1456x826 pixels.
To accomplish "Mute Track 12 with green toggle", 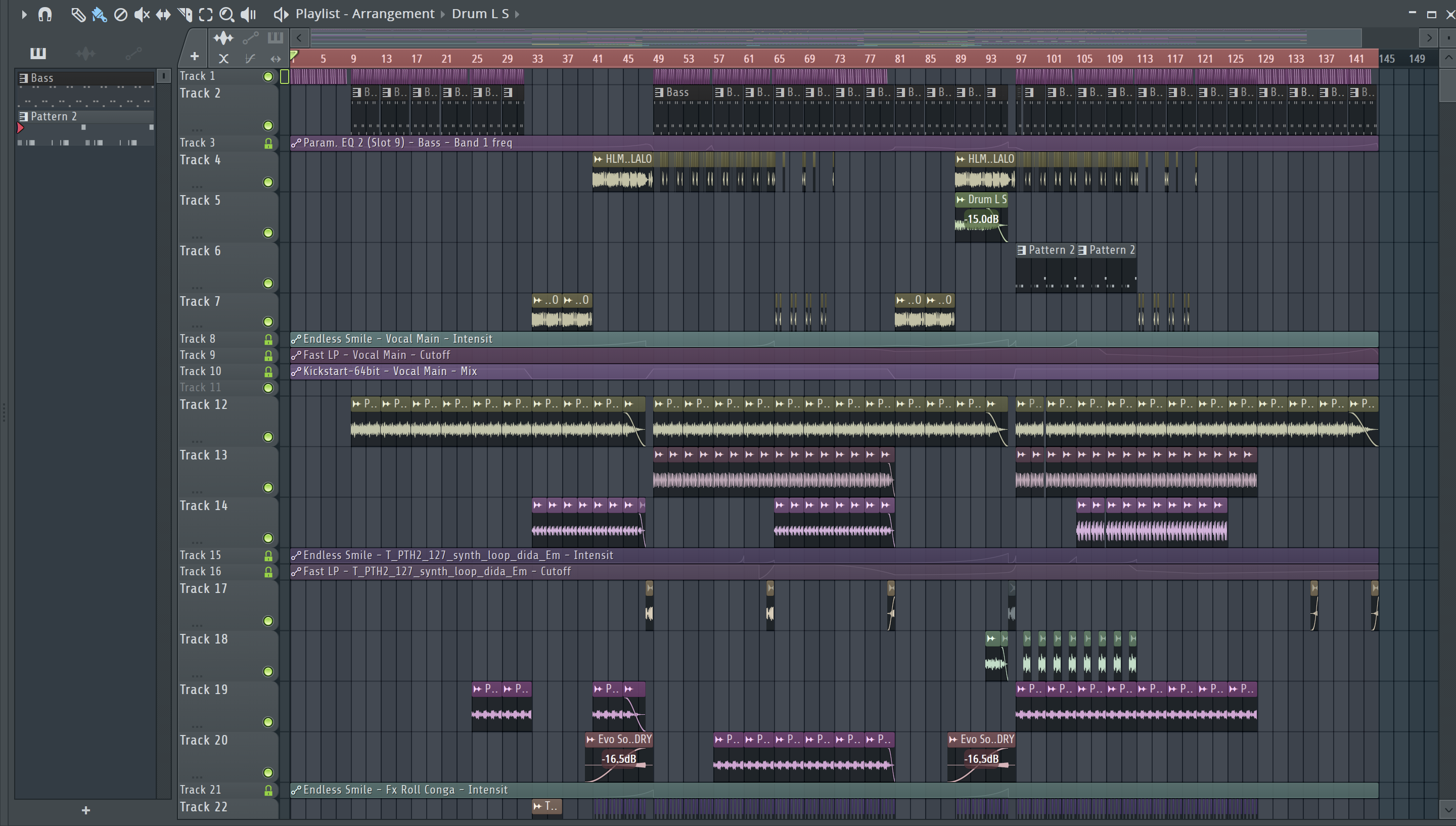I will tap(268, 437).
